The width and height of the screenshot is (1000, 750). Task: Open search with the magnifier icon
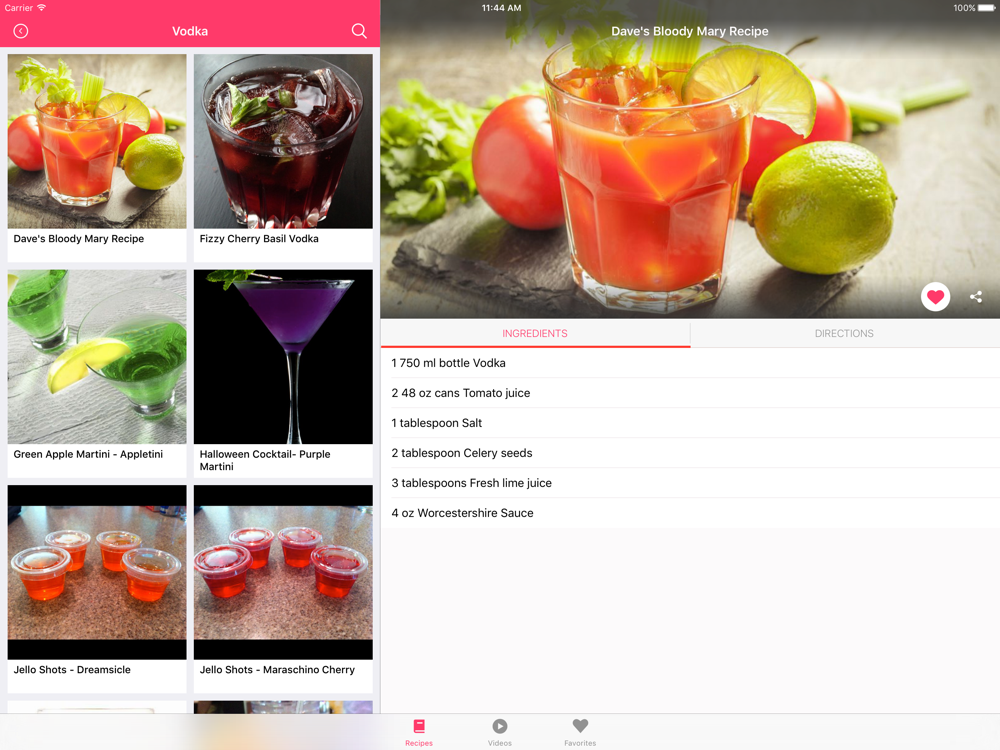point(359,31)
